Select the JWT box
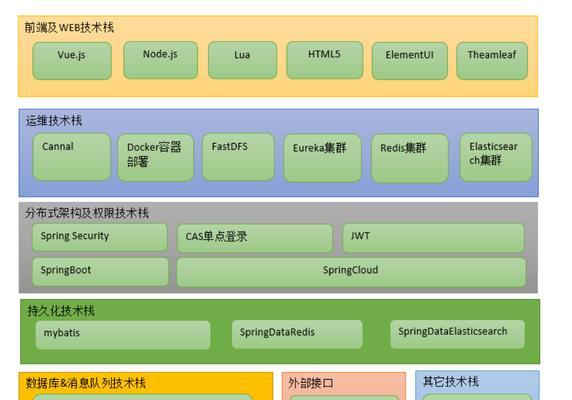This screenshot has width=572, height=400. (x=433, y=238)
